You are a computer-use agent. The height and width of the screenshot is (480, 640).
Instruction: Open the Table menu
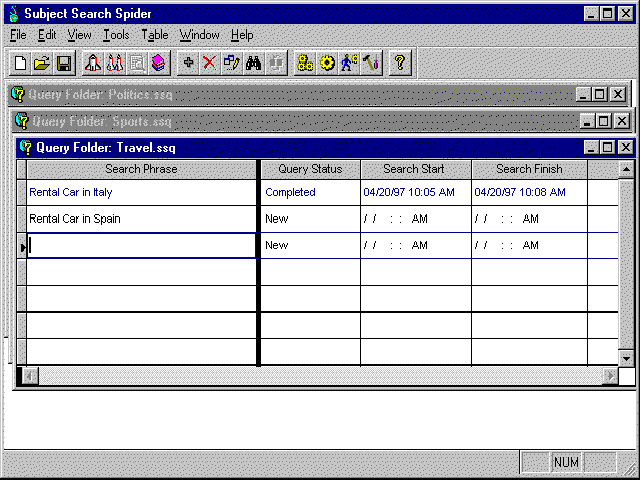155,35
